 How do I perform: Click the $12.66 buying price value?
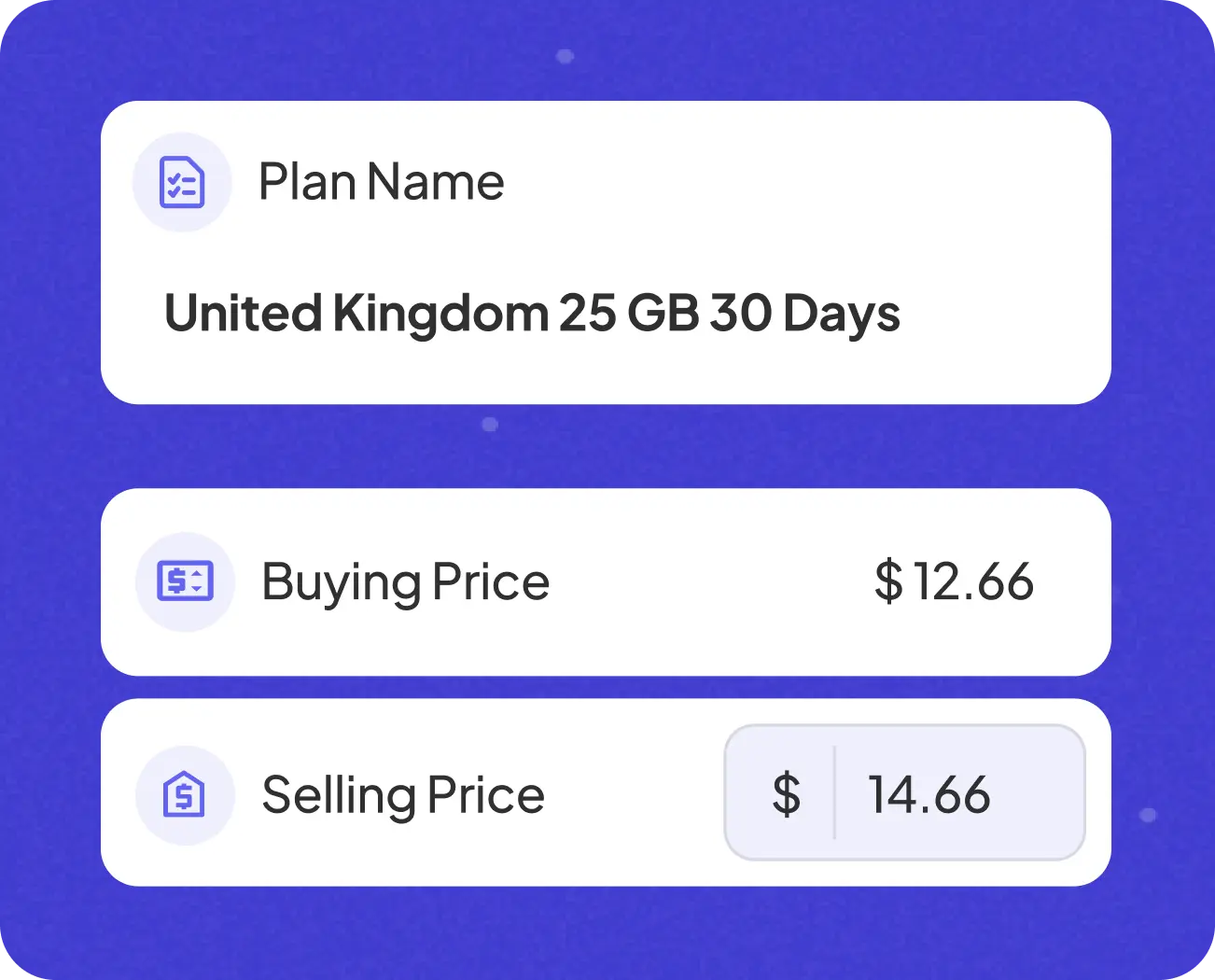[x=954, y=581]
